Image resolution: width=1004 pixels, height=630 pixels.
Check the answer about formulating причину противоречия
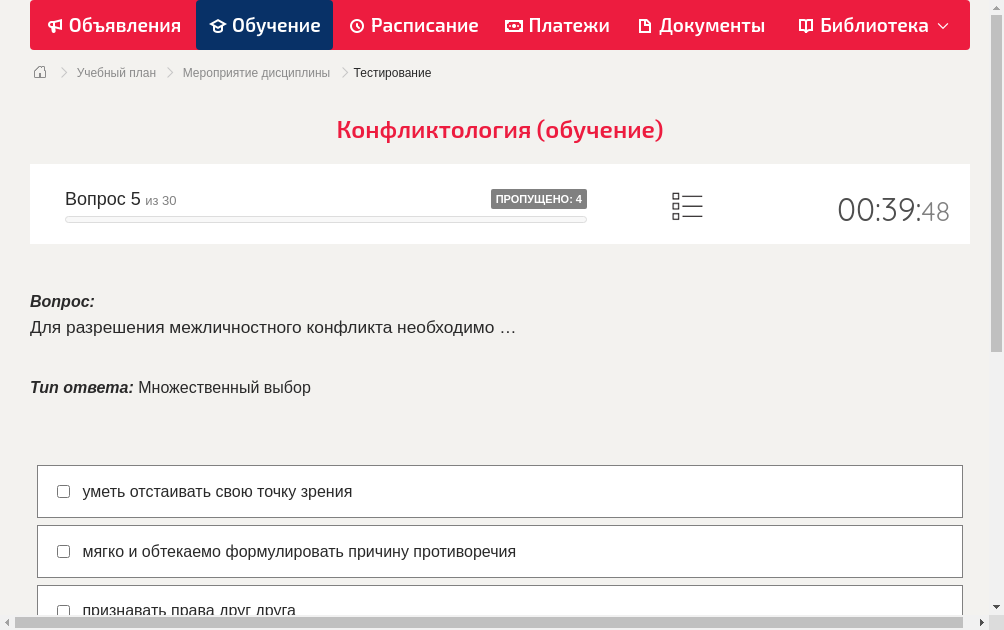click(x=63, y=551)
